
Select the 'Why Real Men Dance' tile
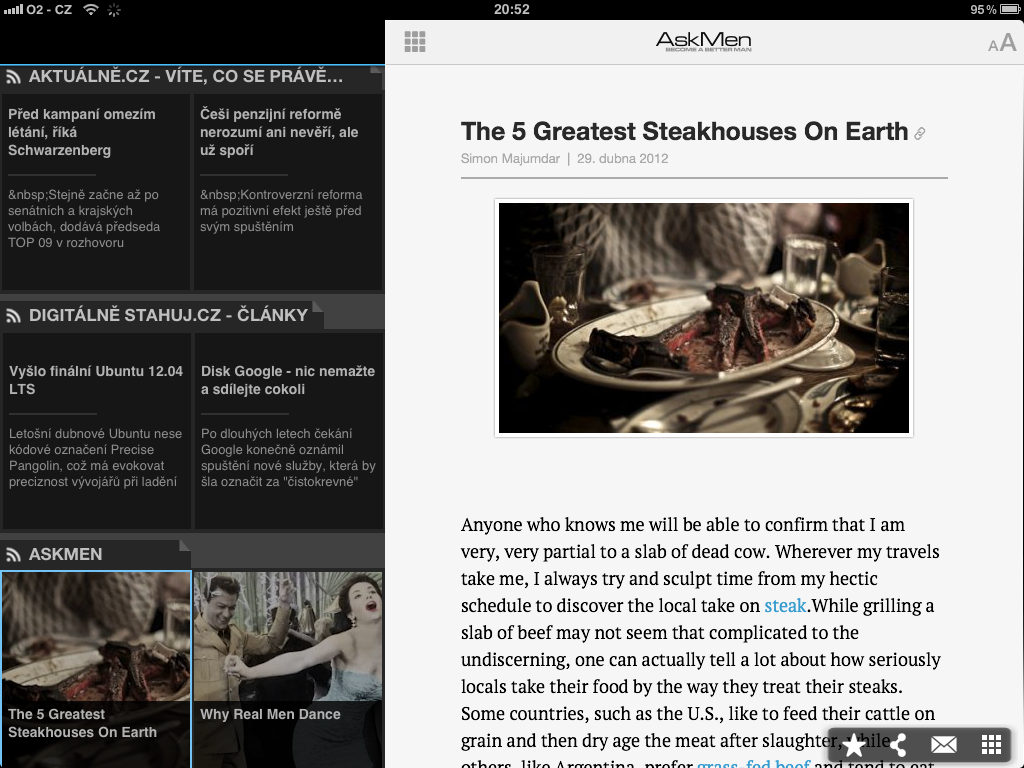288,669
